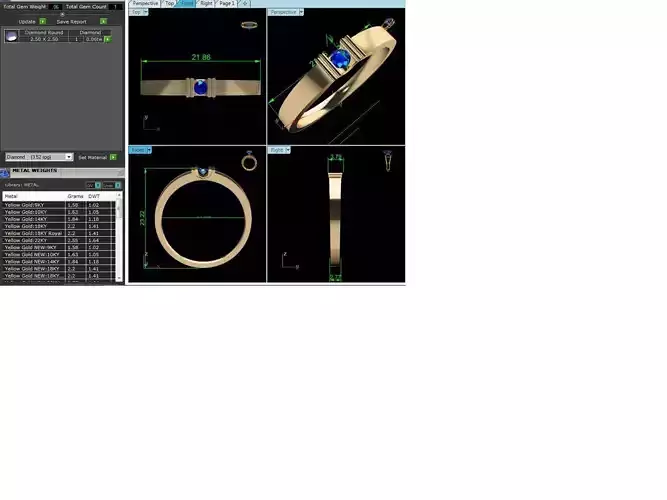Click the 2.50 X 2.50 gem size cell
This screenshot has width=667, height=500.
click(x=44, y=39)
